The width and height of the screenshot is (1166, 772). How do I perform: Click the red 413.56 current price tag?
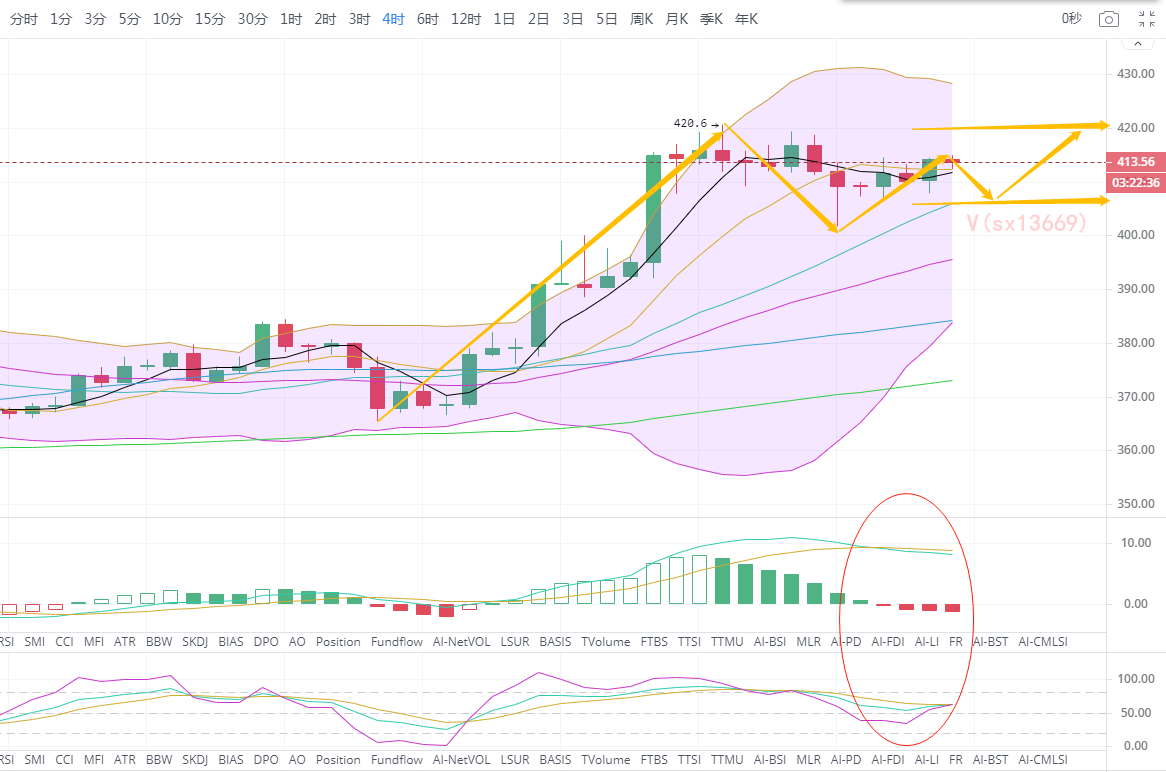coord(1132,162)
